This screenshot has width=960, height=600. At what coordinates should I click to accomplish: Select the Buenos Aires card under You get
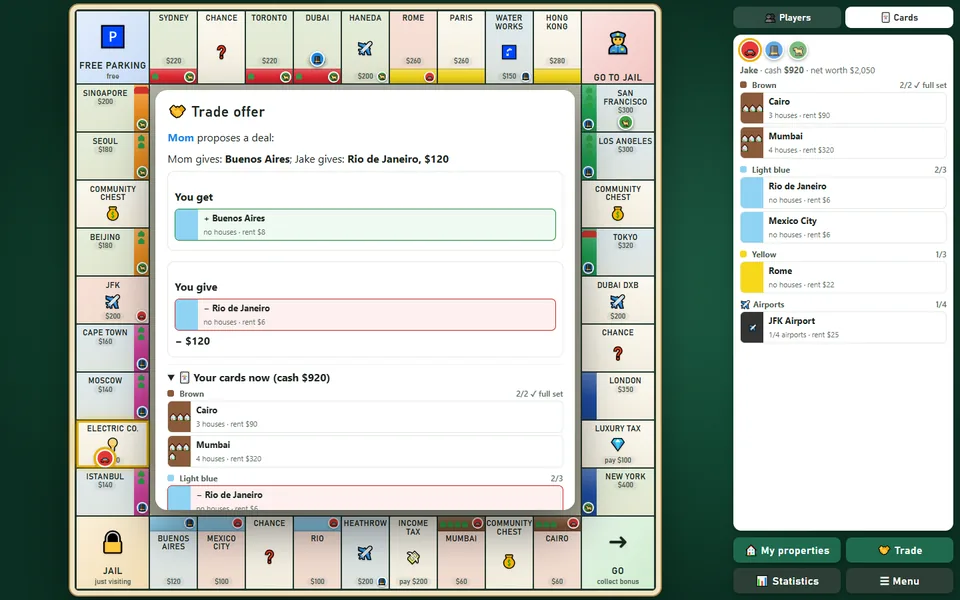pos(365,225)
